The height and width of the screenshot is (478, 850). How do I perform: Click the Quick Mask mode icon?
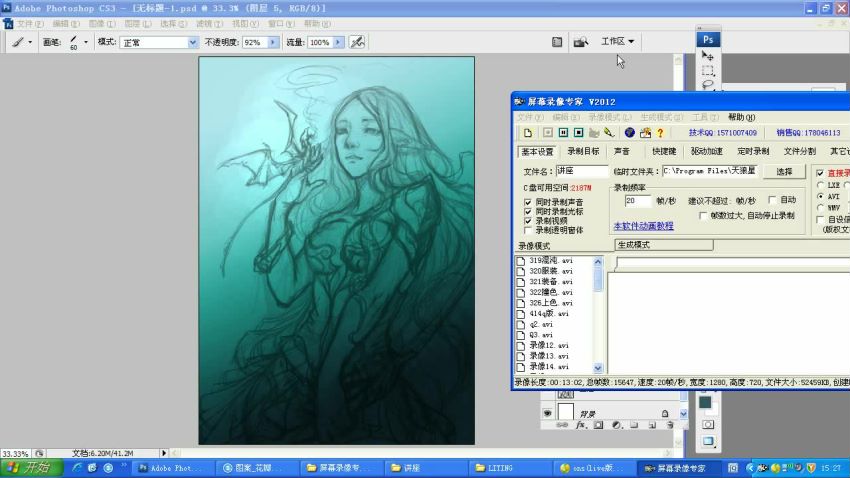point(708,424)
